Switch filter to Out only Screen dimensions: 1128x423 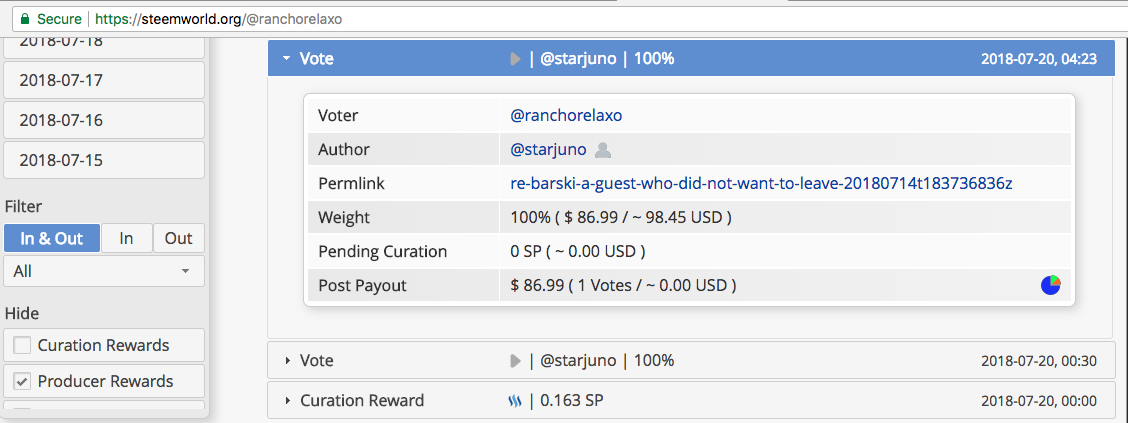tap(179, 239)
